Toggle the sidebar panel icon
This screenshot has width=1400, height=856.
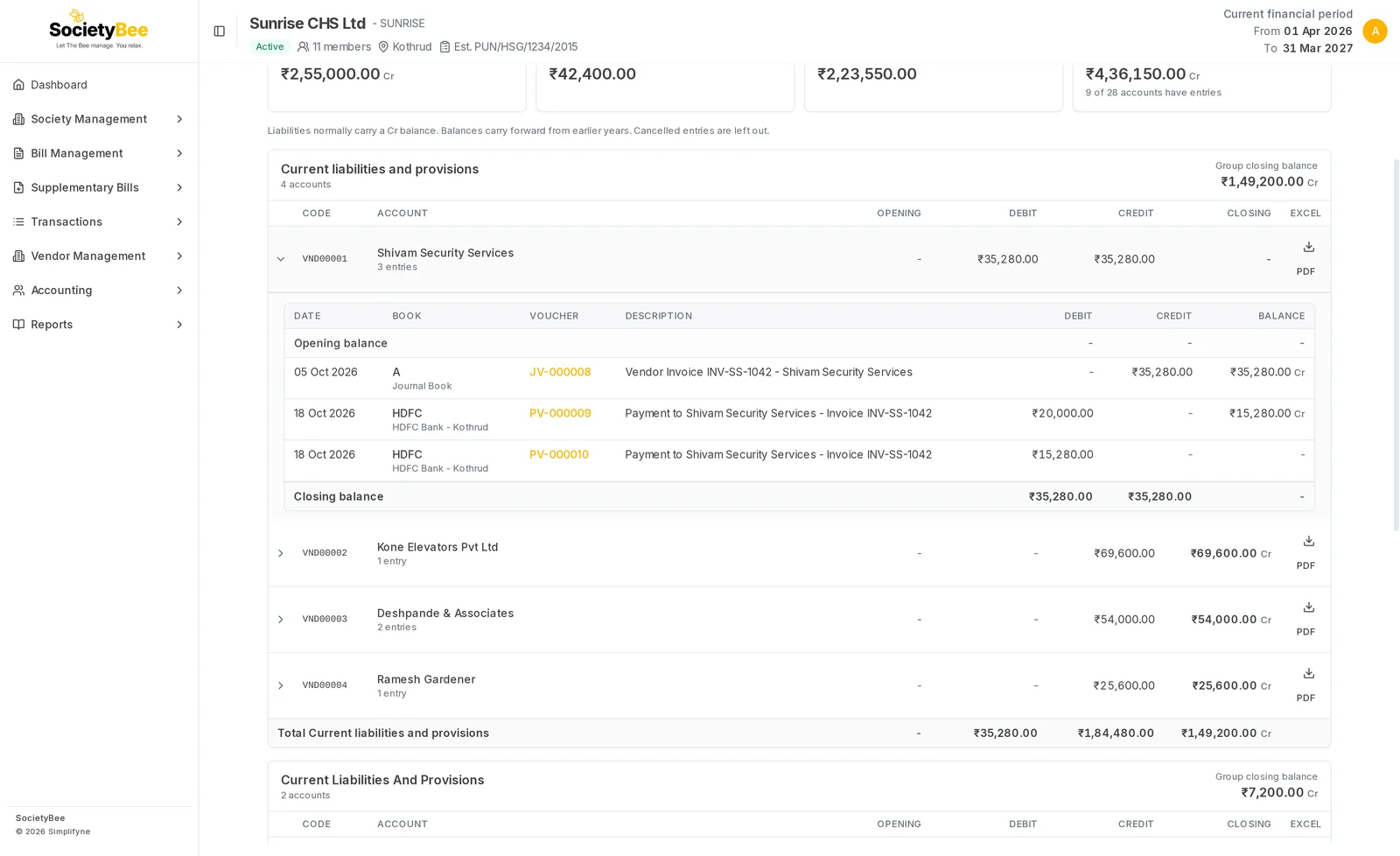click(219, 32)
